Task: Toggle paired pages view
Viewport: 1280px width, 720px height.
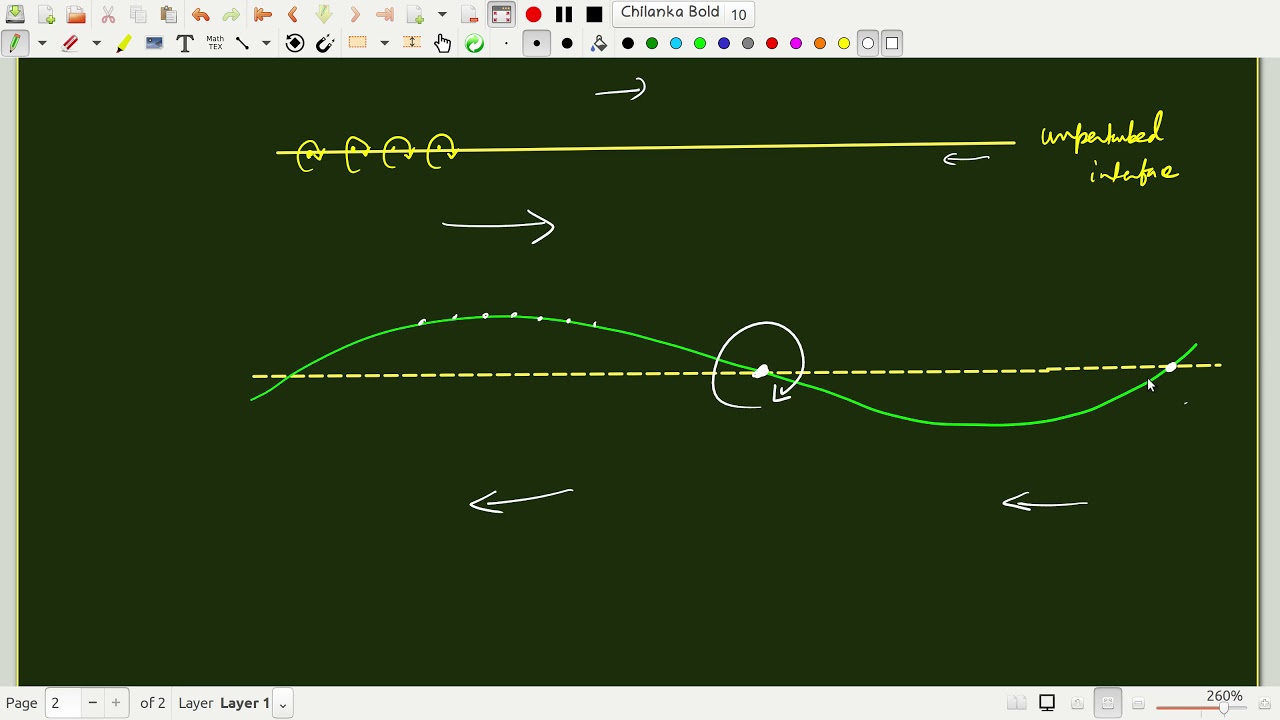Action: point(1016,703)
